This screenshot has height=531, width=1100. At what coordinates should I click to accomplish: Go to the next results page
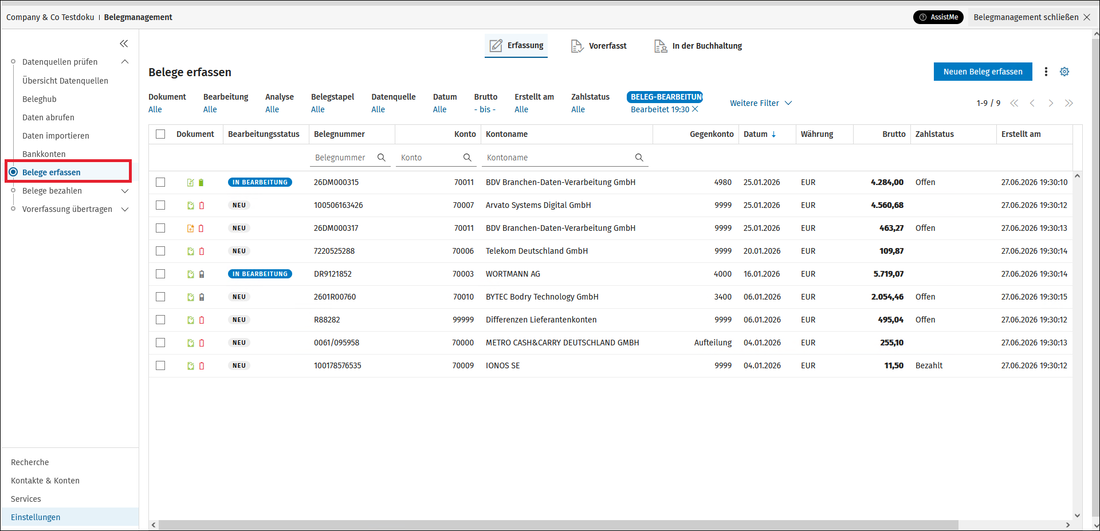pyautogui.click(x=1050, y=103)
